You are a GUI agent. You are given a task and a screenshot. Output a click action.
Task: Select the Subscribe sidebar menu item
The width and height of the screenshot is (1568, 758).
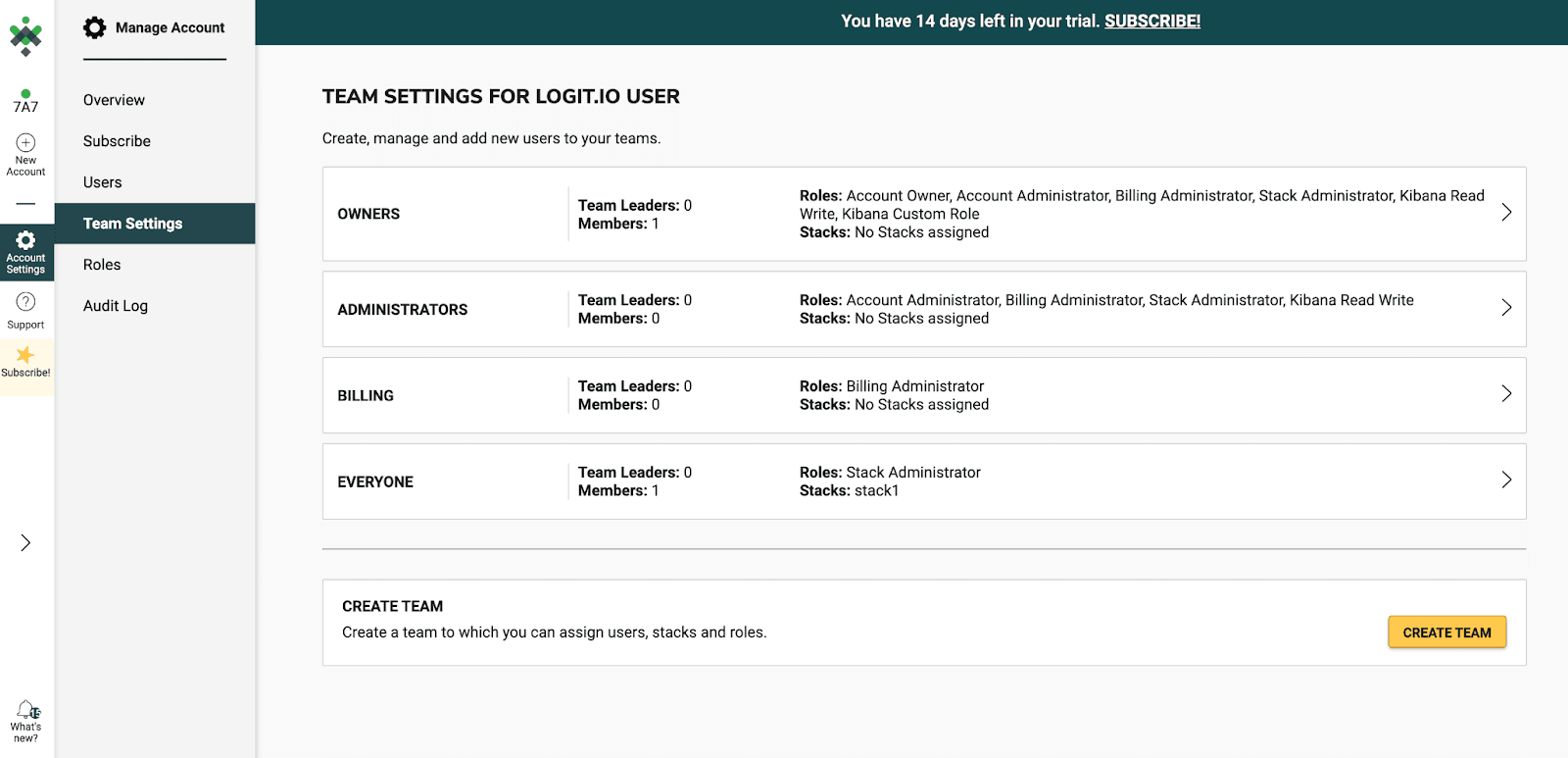point(117,141)
